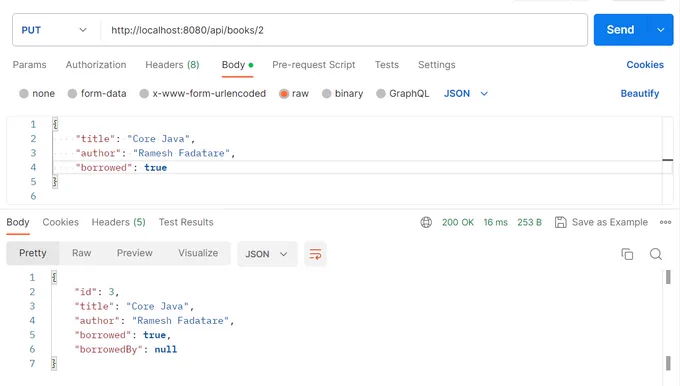Click "Ramesh Fadatare" value in request body
The width and height of the screenshot is (680, 386).
pyautogui.click(x=181, y=153)
